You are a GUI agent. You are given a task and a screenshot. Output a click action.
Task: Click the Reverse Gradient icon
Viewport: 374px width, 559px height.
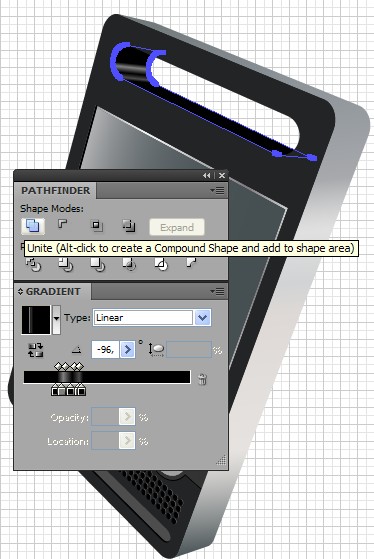[x=35, y=350]
